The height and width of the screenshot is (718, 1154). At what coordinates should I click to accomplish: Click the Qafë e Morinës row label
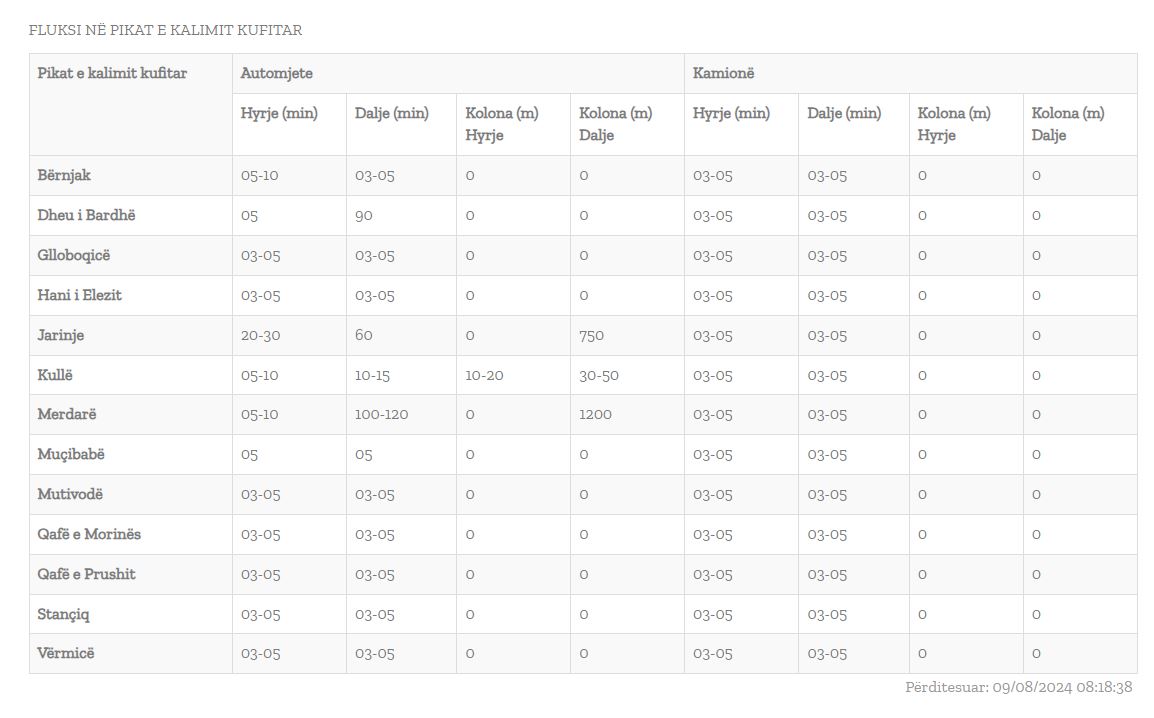coord(89,534)
